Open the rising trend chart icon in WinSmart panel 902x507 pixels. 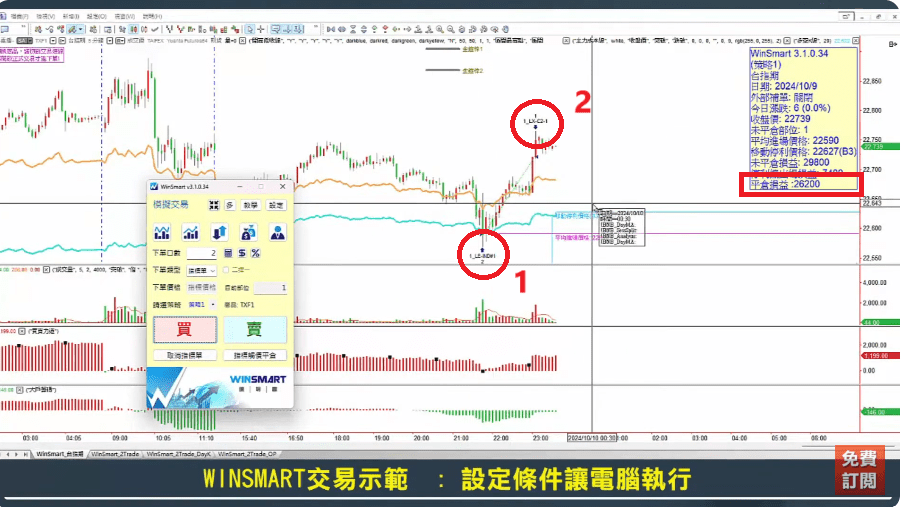(190, 232)
